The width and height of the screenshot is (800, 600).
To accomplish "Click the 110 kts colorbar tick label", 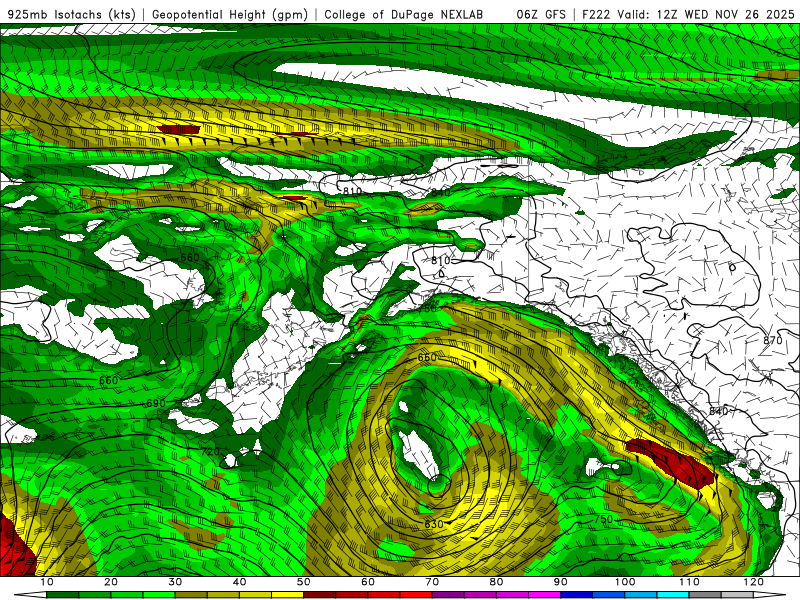I will coord(689,582).
